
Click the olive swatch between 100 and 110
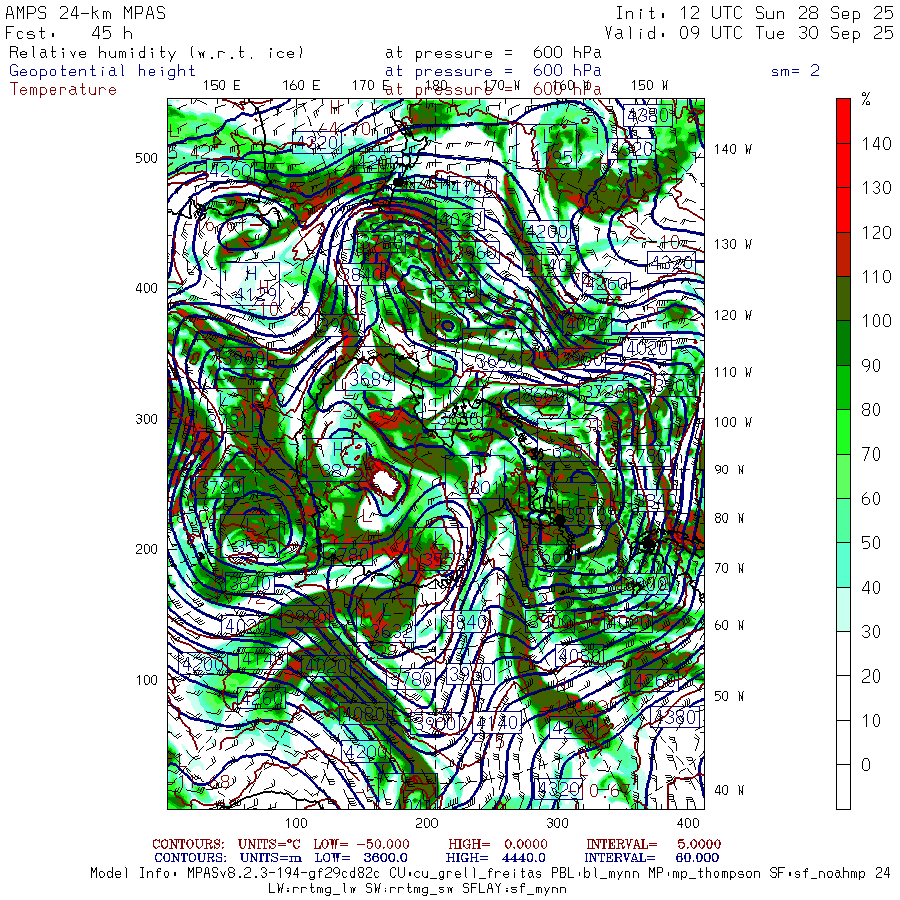point(843,298)
